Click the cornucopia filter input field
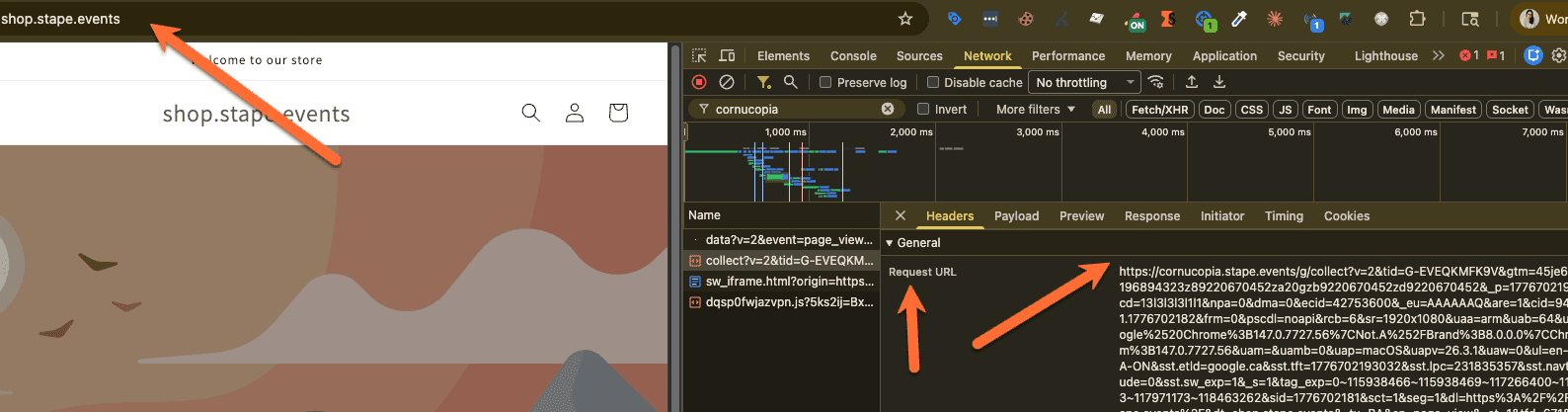1568x412 pixels. point(795,109)
